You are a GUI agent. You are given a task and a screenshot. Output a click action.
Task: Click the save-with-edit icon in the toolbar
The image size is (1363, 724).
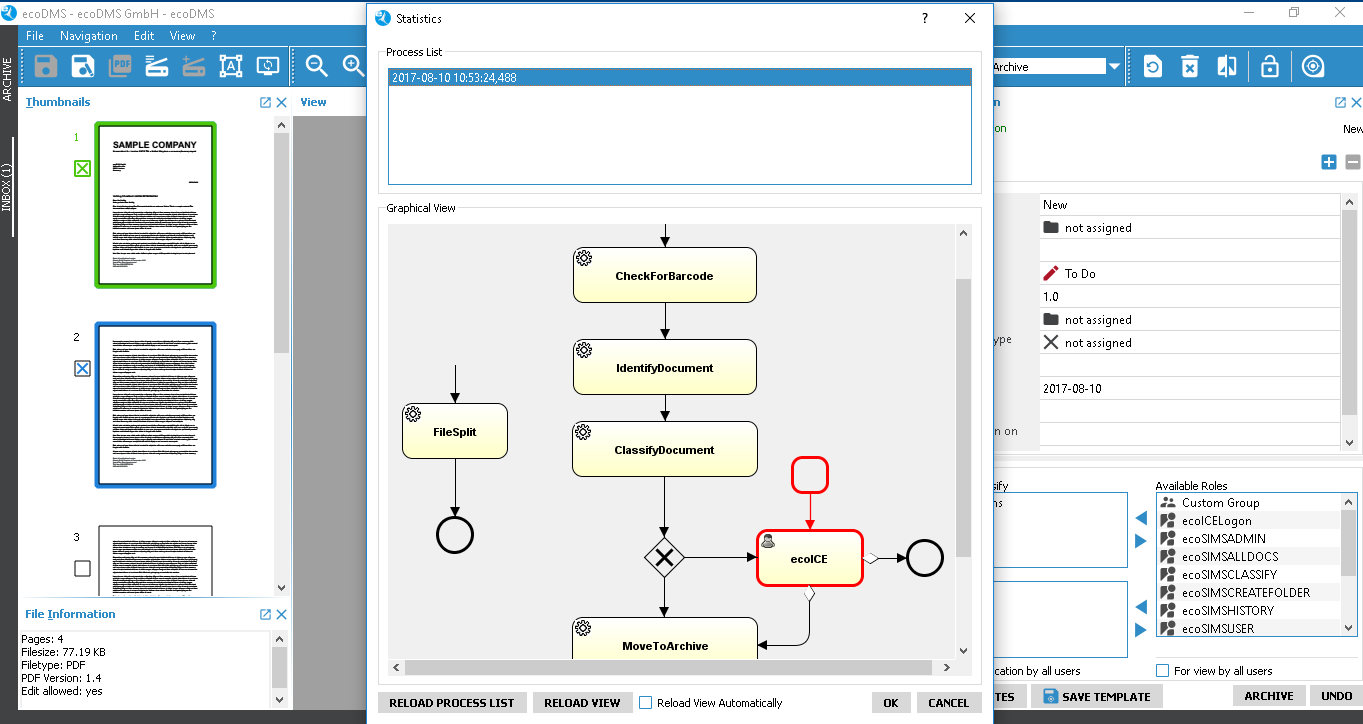(x=83, y=67)
